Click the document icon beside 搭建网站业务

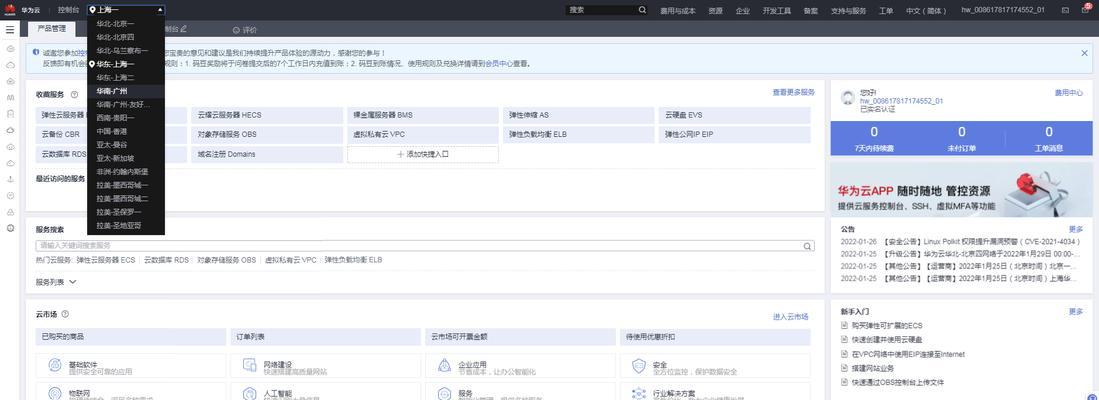coord(845,368)
